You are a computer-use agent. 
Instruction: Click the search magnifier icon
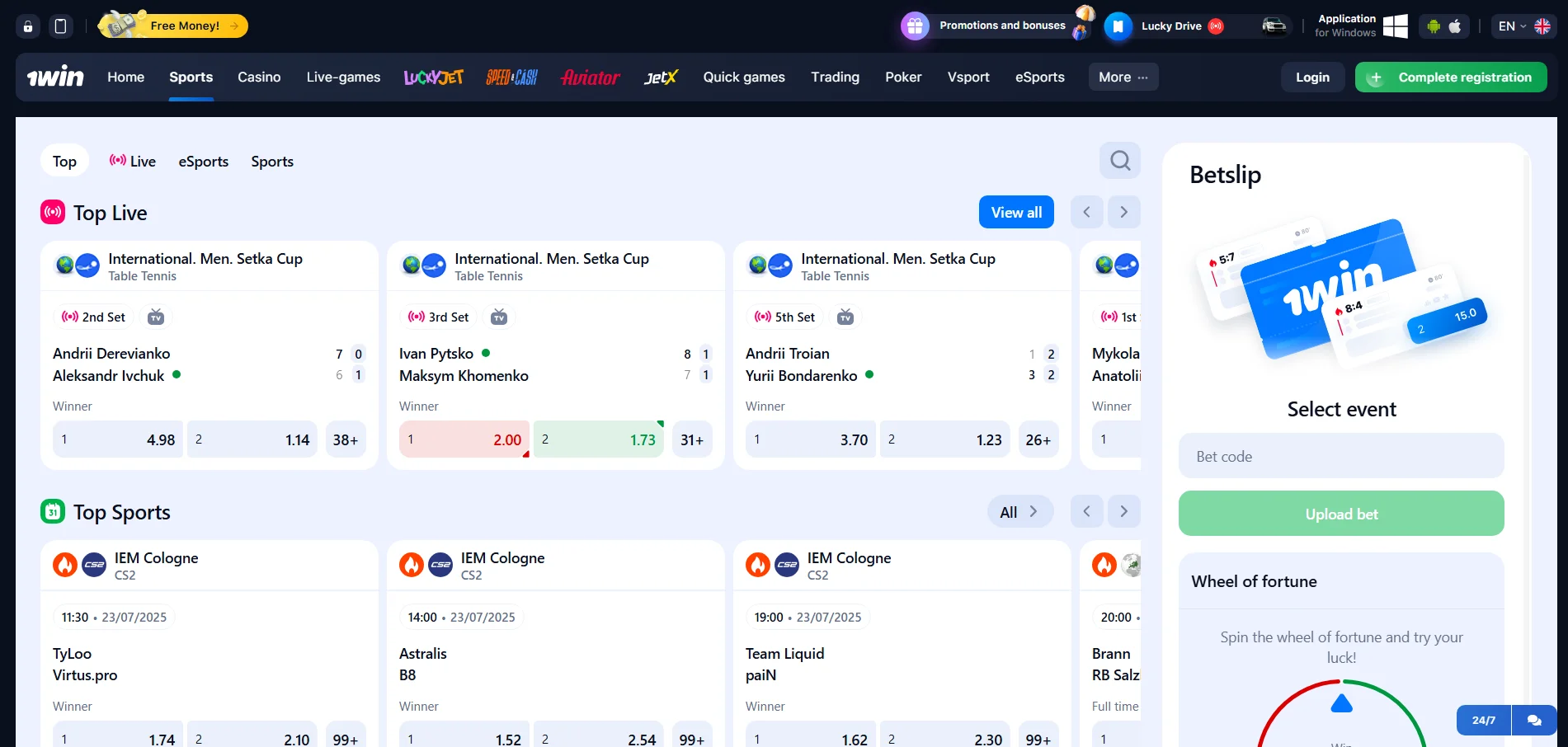coord(1120,160)
